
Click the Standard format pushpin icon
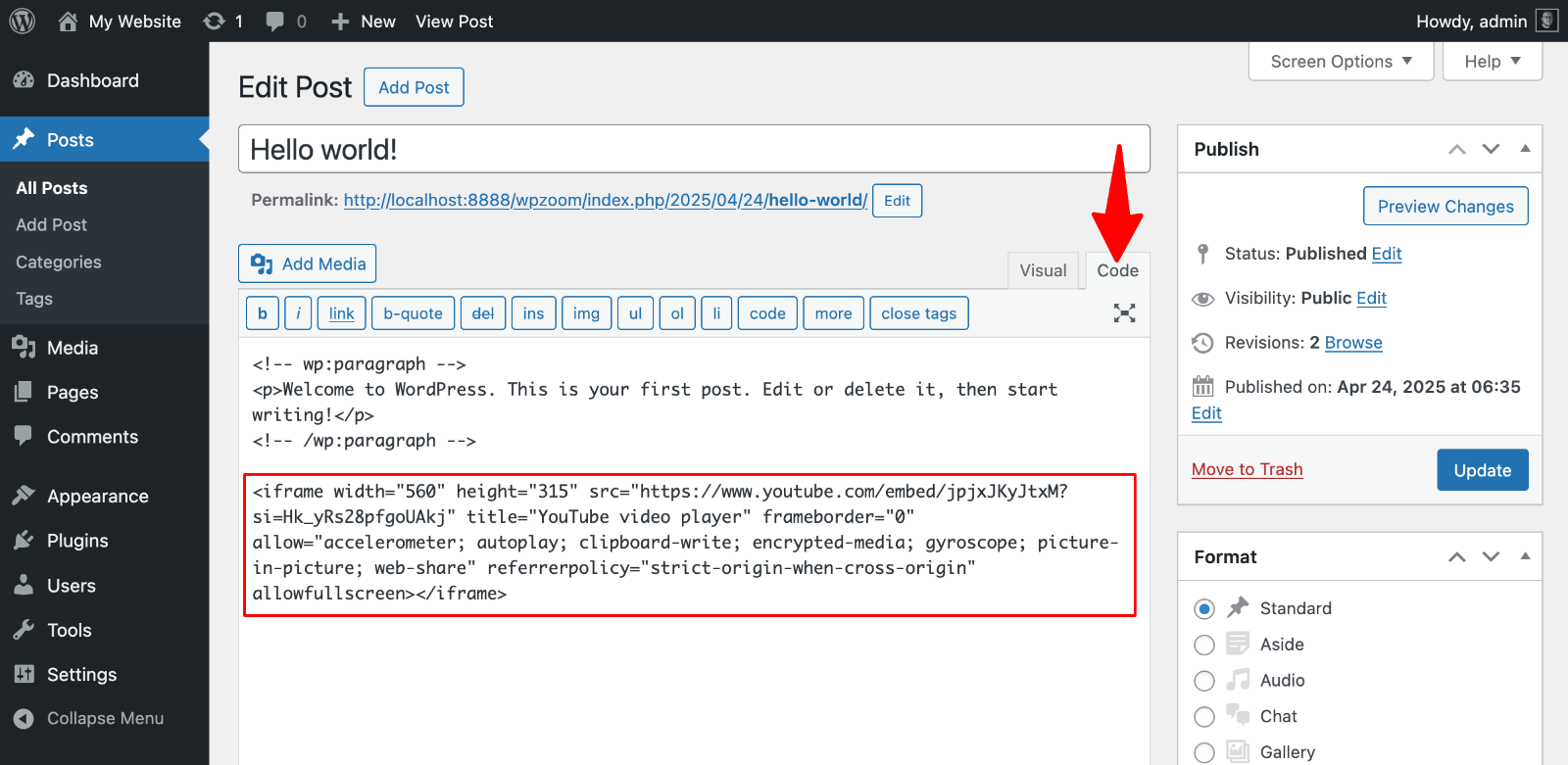[1238, 607]
